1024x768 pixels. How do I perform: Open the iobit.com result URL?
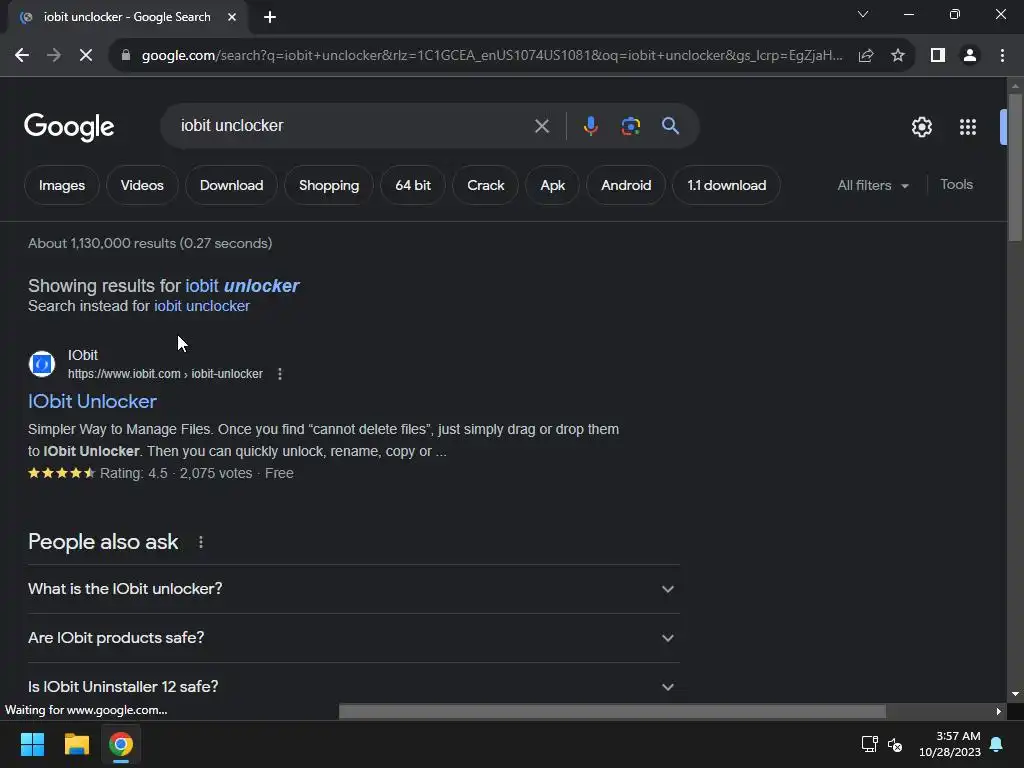pyautogui.click(x=165, y=374)
